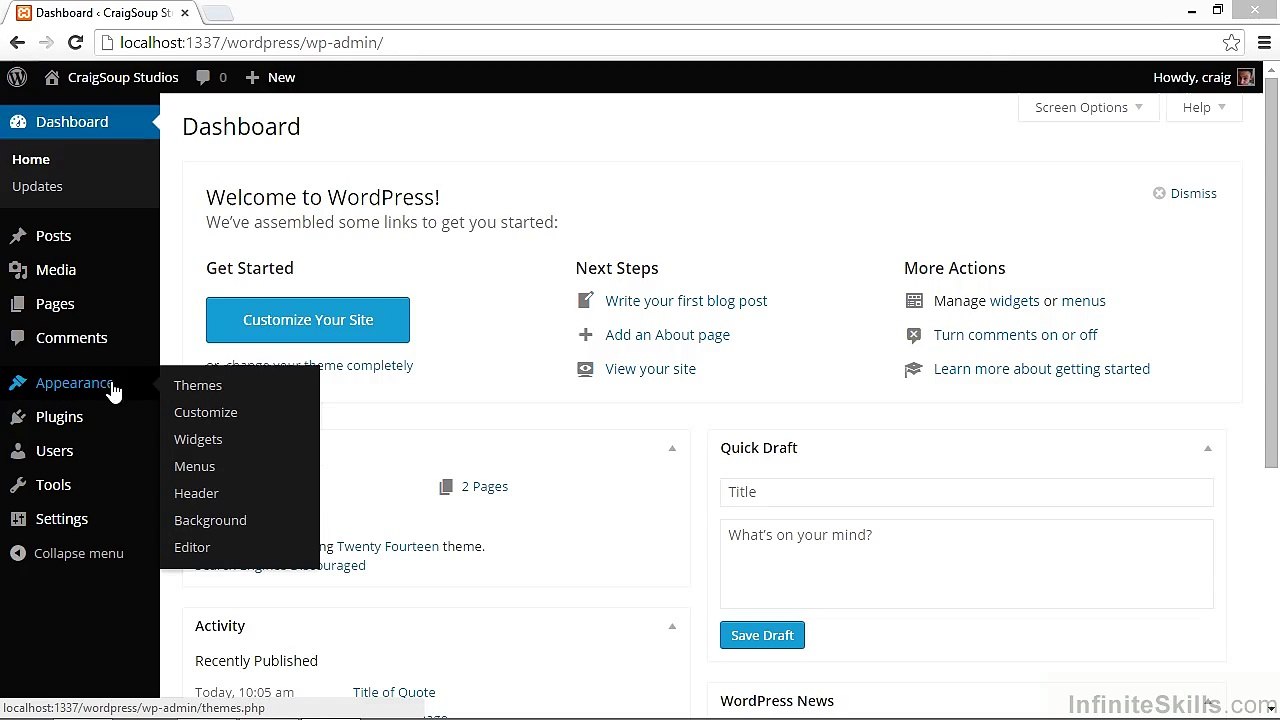This screenshot has height=720, width=1280.
Task: Collapse the At a Glance widget toggle arrow
Action: (x=672, y=448)
